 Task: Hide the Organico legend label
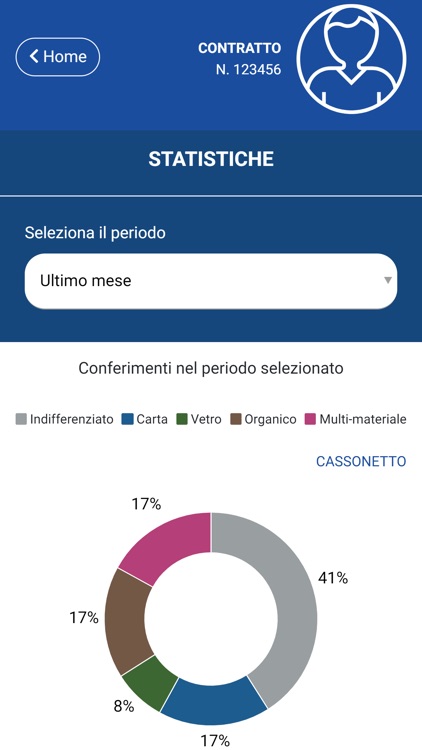(270, 419)
